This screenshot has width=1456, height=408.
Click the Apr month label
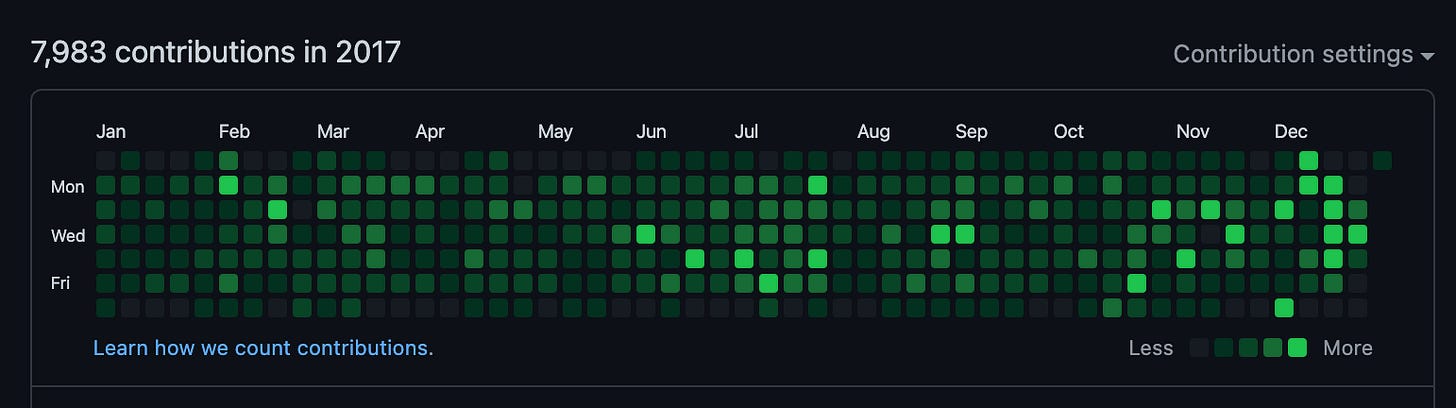coord(430,132)
